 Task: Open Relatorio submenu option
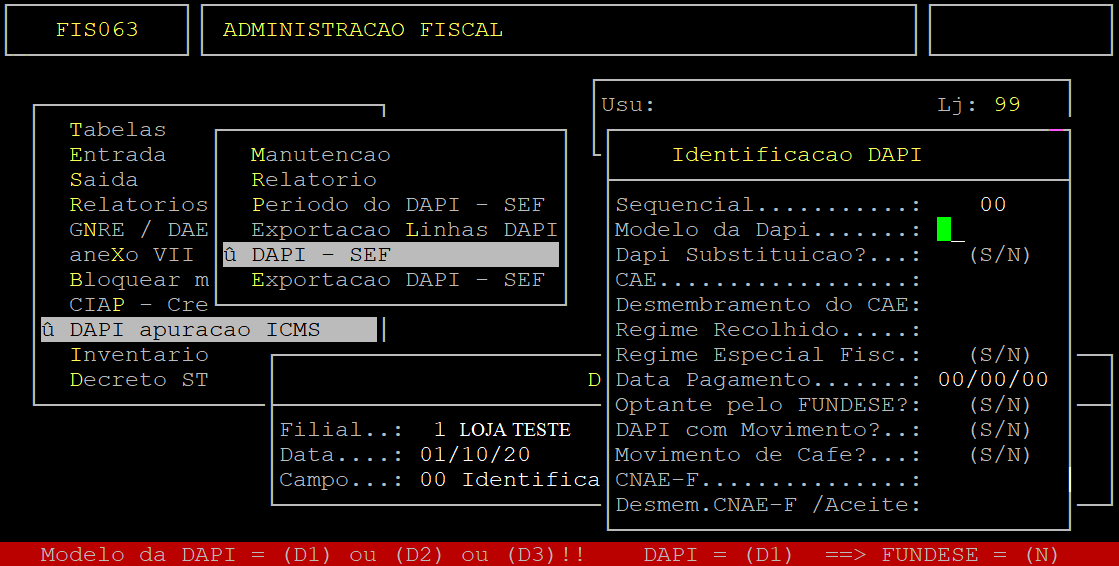(313, 180)
